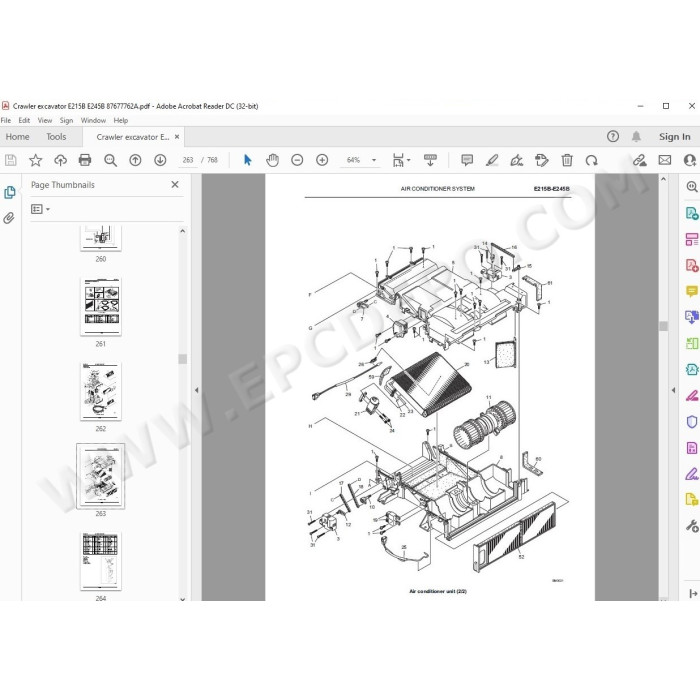Print the document with the printer icon
This screenshot has height=700, width=700.
[x=85, y=160]
